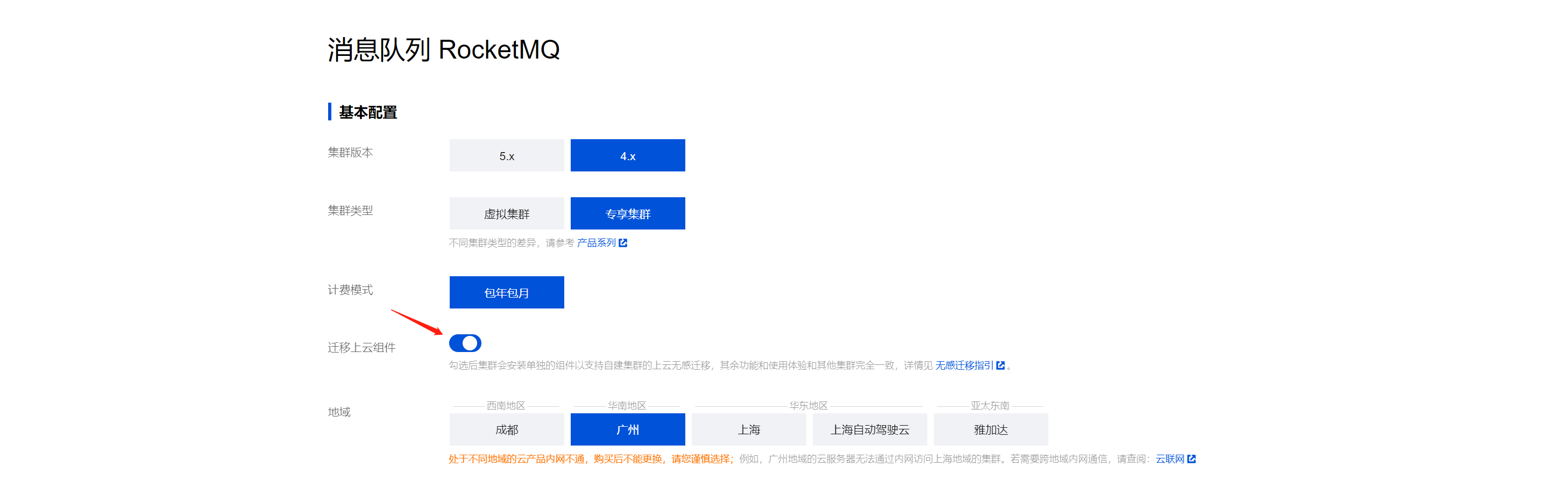Open the 产品系列 link
This screenshot has width=1568, height=481.
pyautogui.click(x=596, y=242)
